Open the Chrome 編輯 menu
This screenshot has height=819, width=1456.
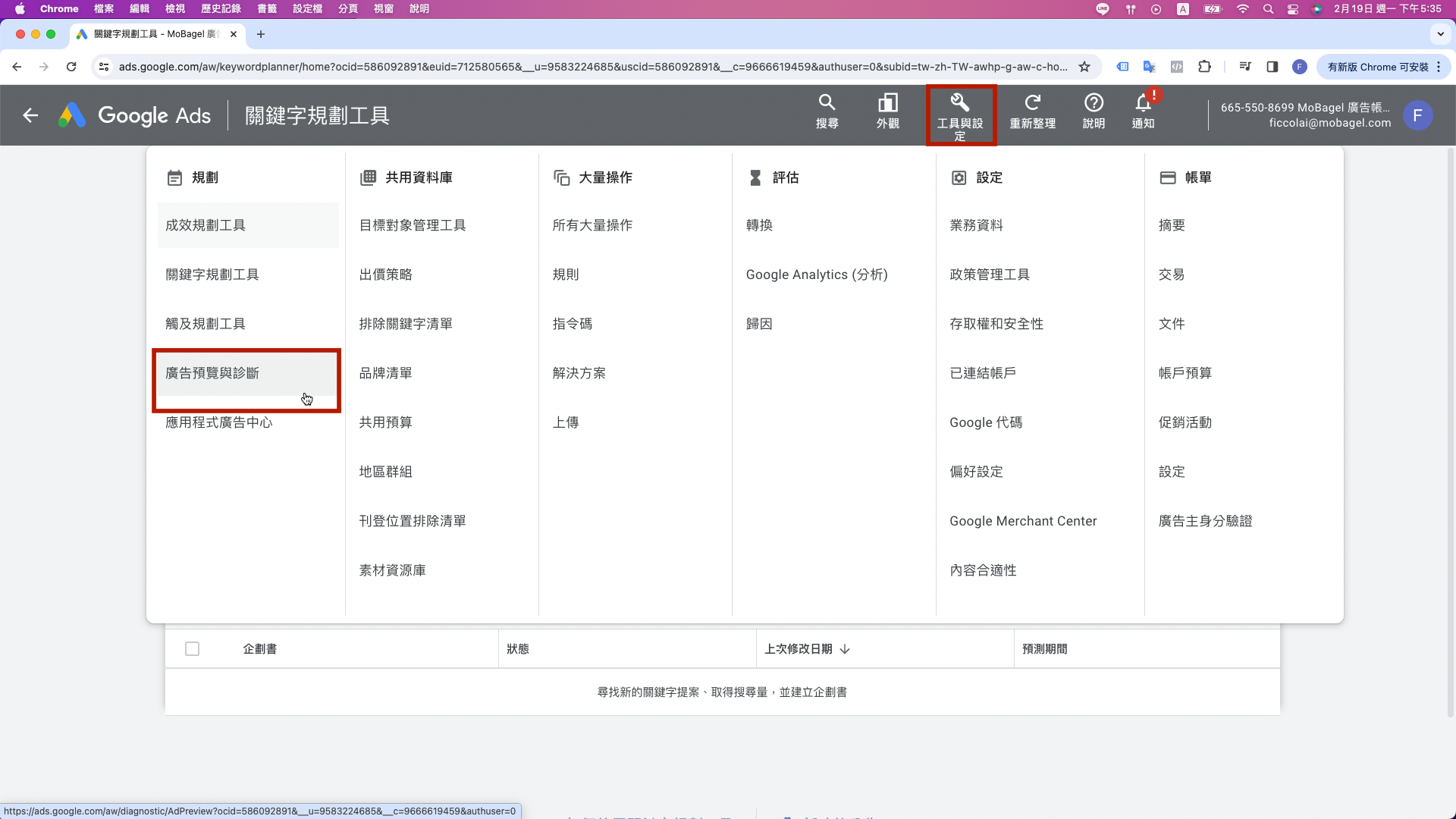[140, 9]
